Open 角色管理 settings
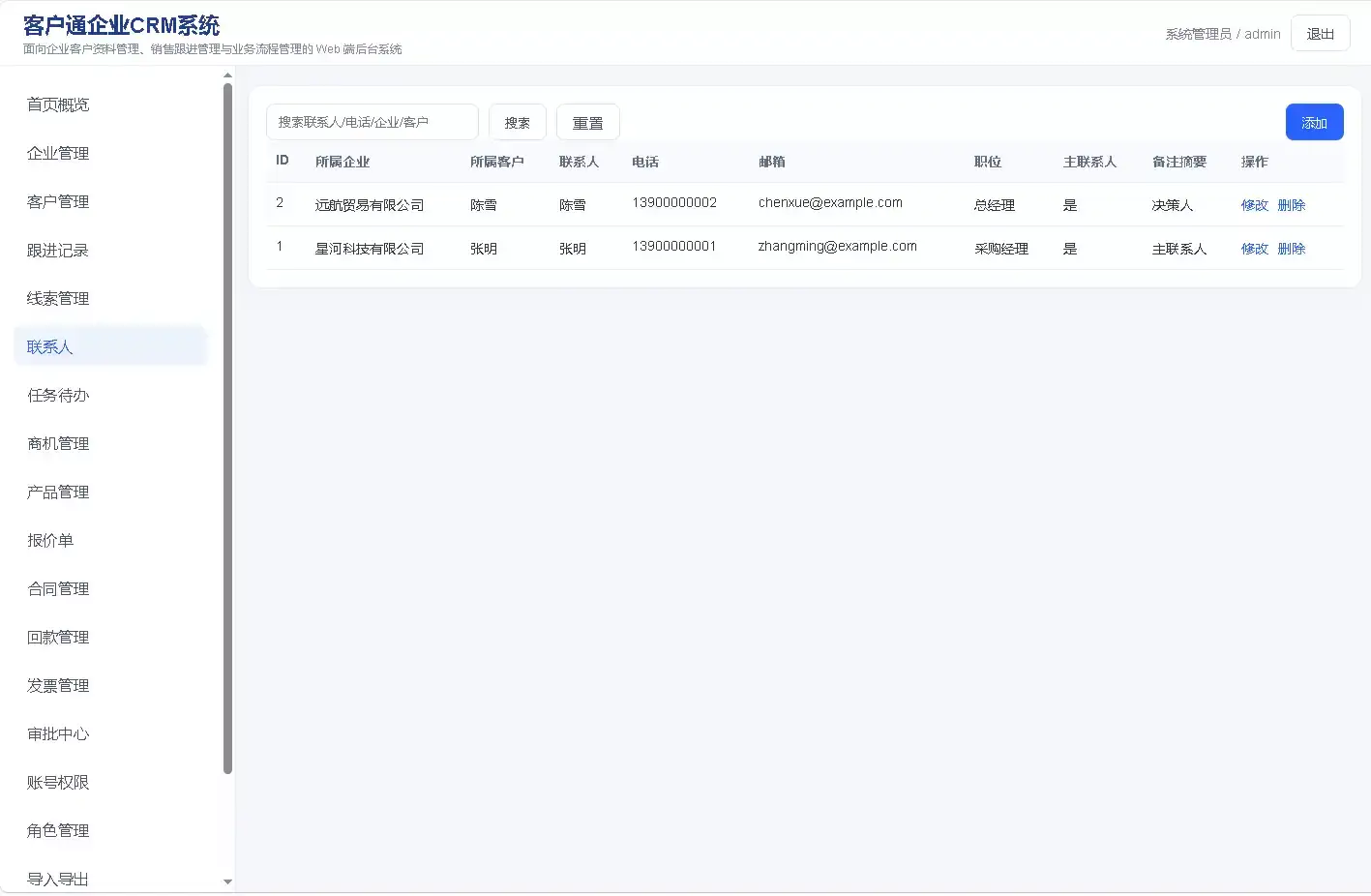Viewport: 1371px width, 896px height. [58, 830]
